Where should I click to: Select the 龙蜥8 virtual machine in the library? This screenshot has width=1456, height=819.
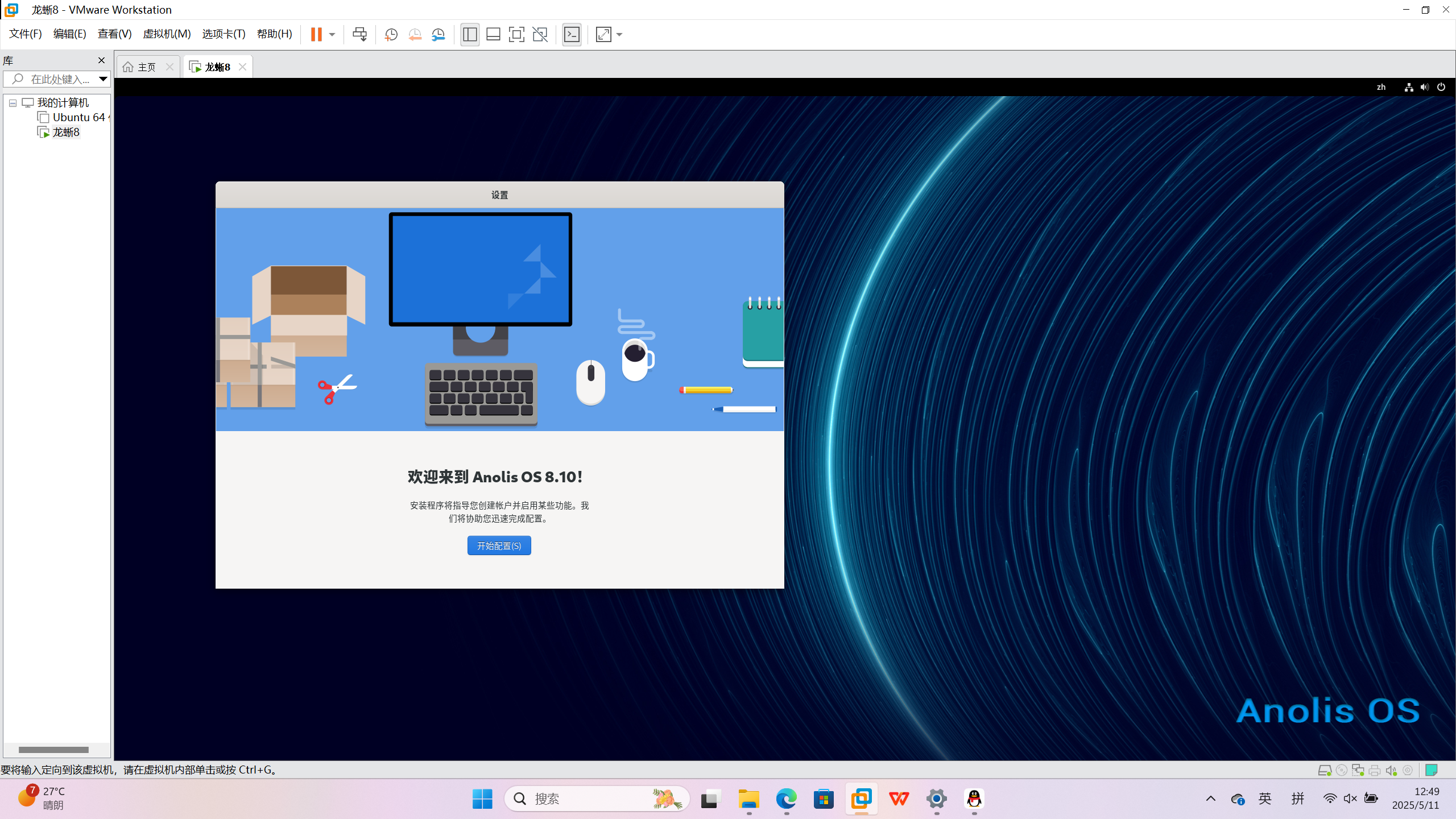(59, 132)
